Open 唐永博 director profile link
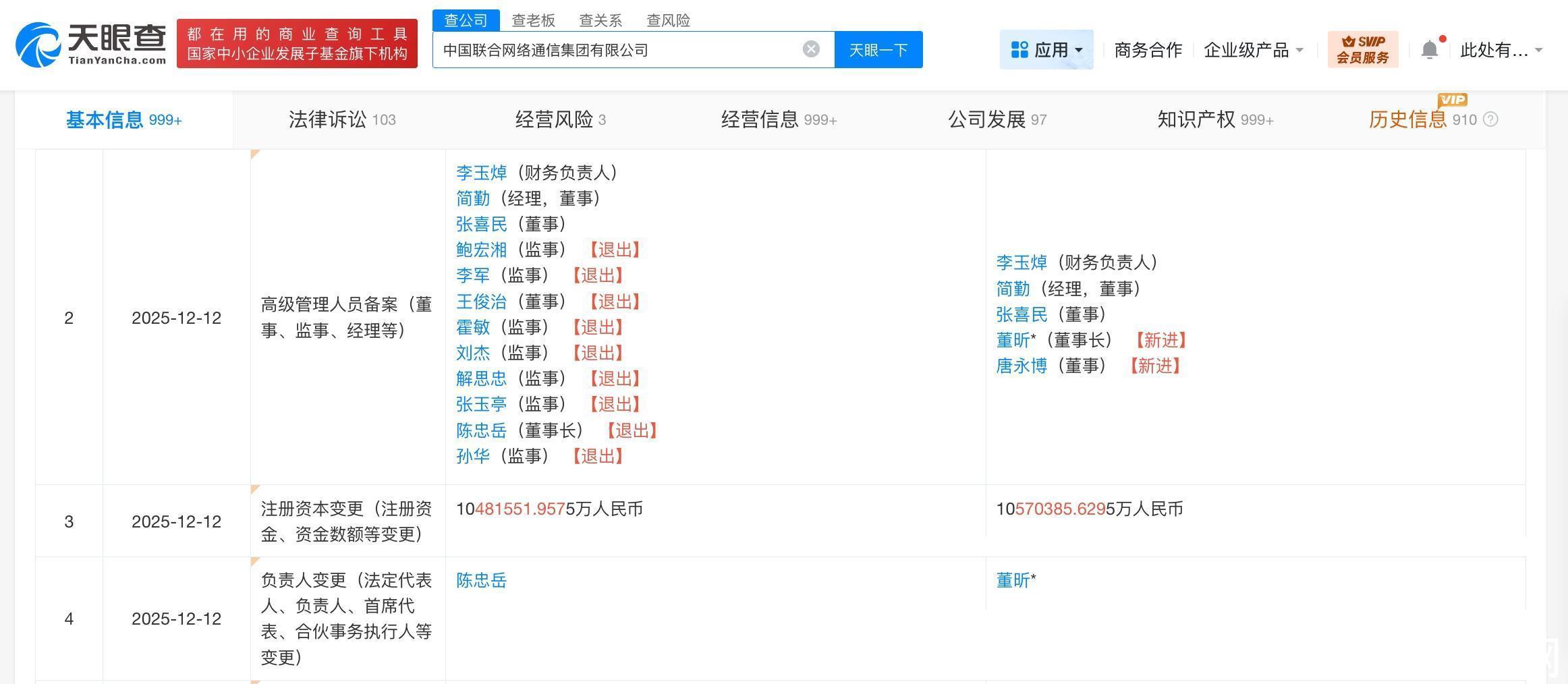Screen dimensions: 1568x684 (1021, 366)
